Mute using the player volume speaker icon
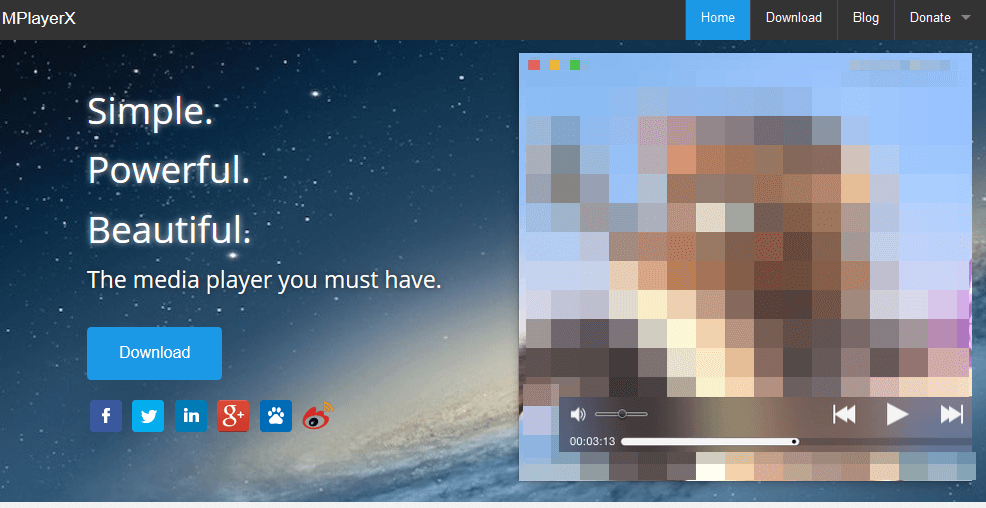The height and width of the screenshot is (508, 986). point(578,414)
